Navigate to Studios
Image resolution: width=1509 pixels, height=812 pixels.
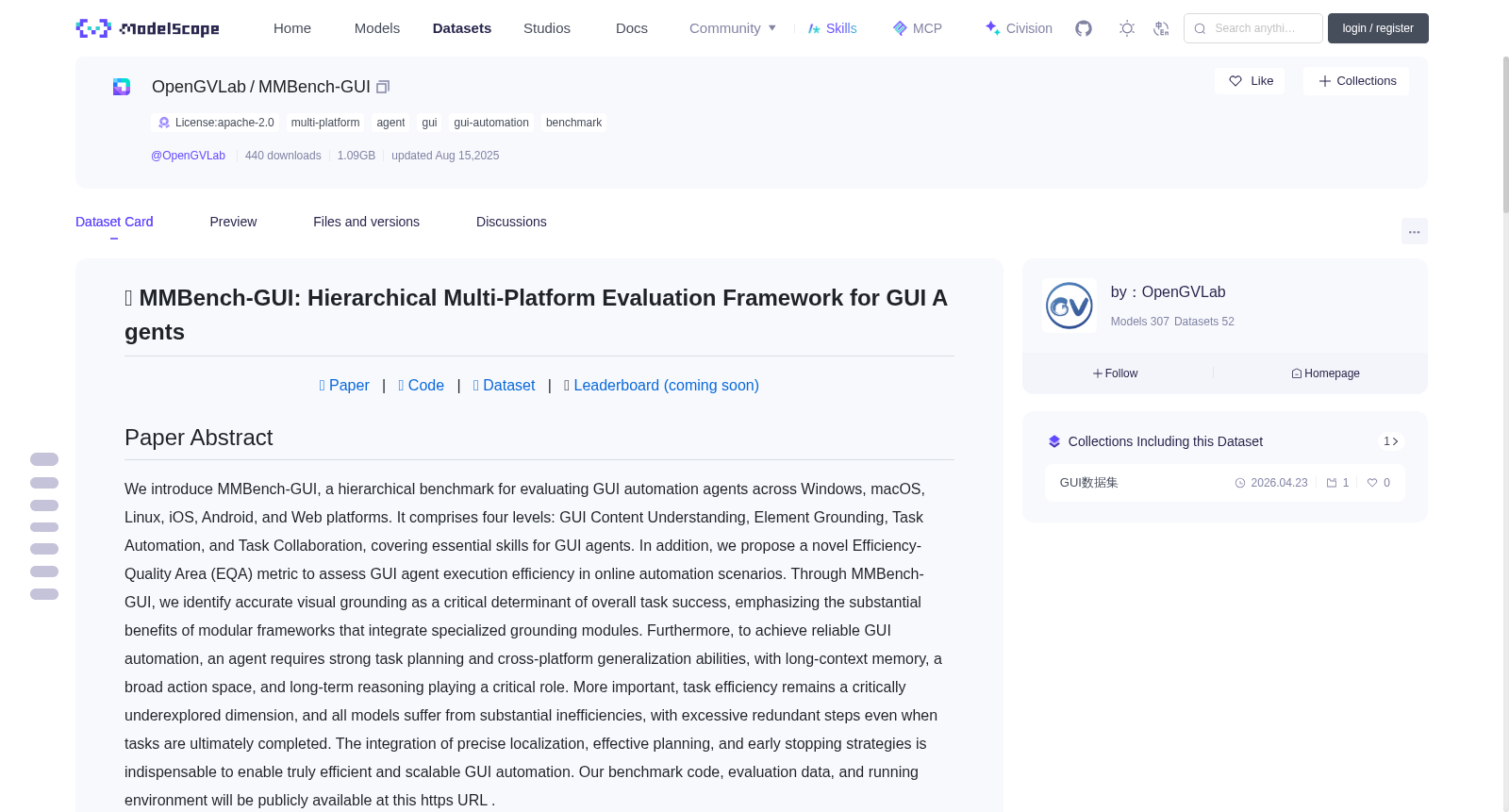pos(547,28)
